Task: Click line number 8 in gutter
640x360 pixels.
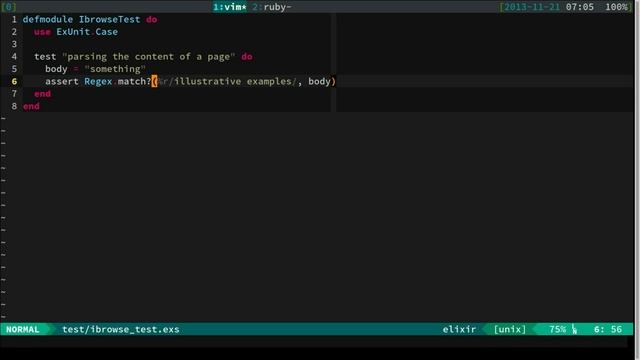Action: pyautogui.click(x=14, y=106)
